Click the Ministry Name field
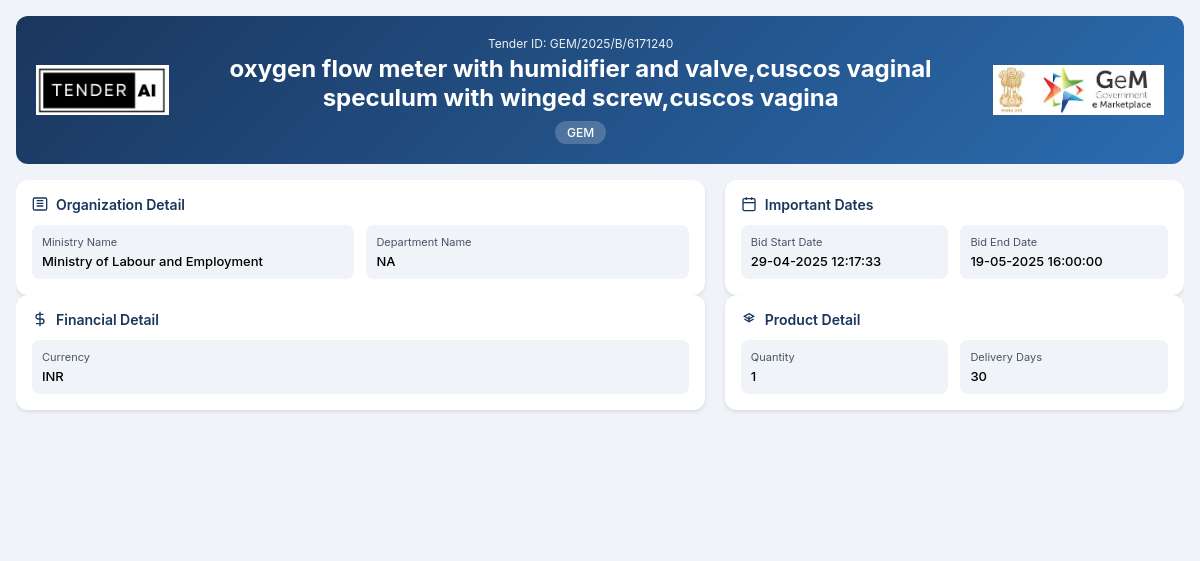This screenshot has width=1200, height=561. (x=193, y=252)
